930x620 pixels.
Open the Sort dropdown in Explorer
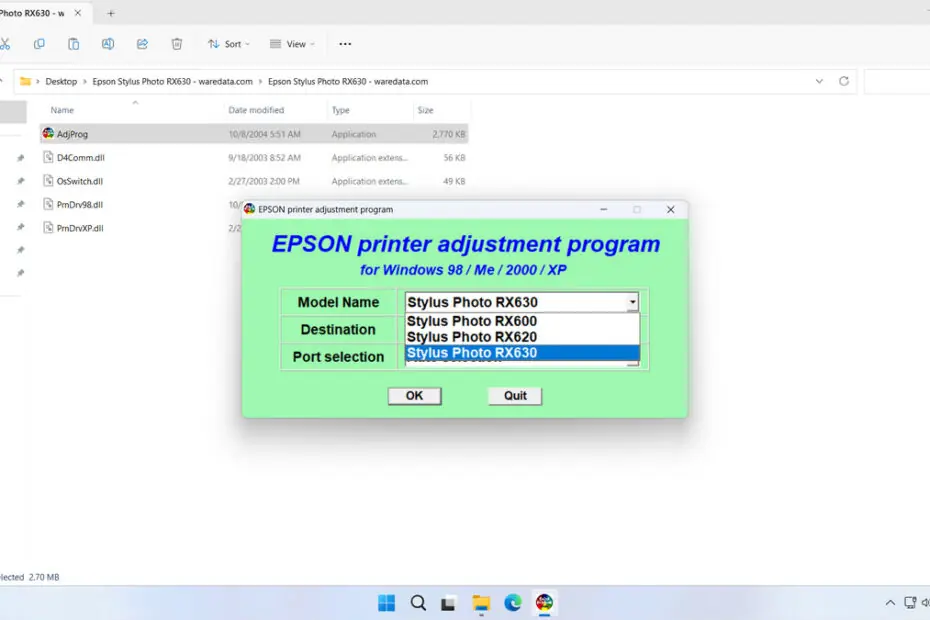228,44
